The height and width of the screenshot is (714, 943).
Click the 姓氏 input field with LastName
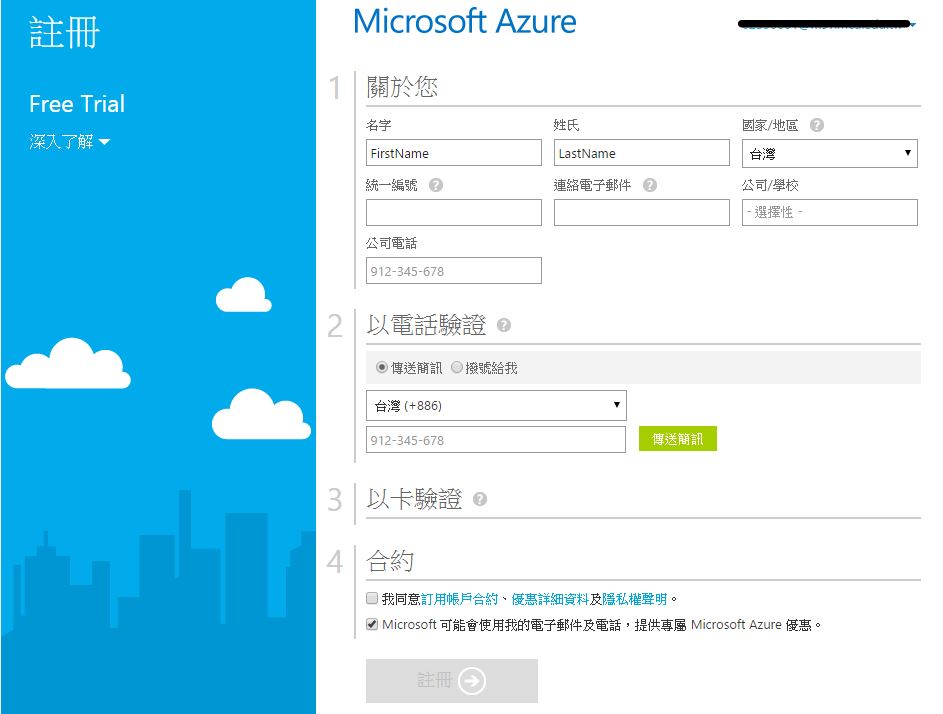coord(642,153)
